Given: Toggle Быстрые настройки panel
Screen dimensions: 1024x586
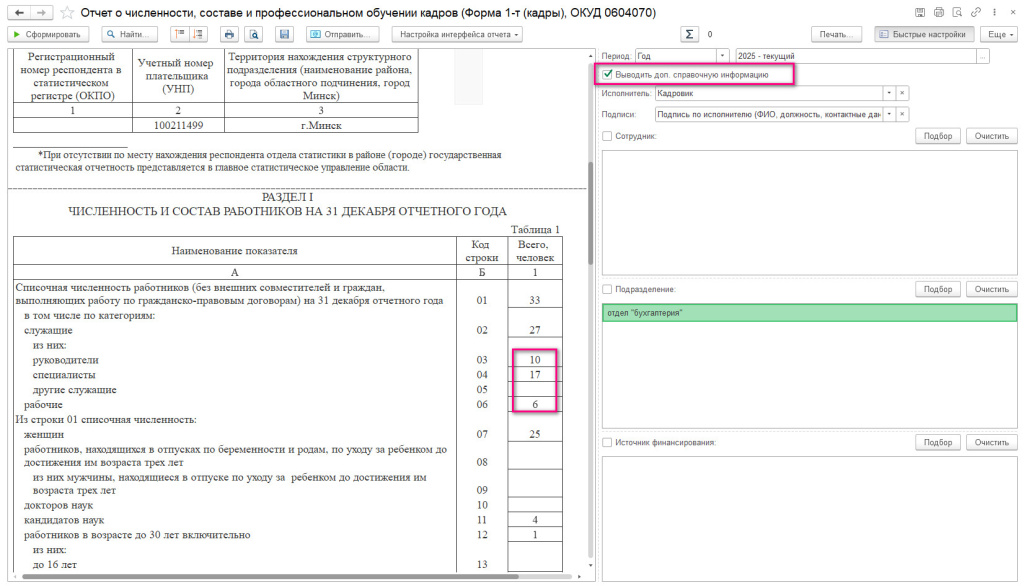Looking at the screenshot, I should point(922,34).
